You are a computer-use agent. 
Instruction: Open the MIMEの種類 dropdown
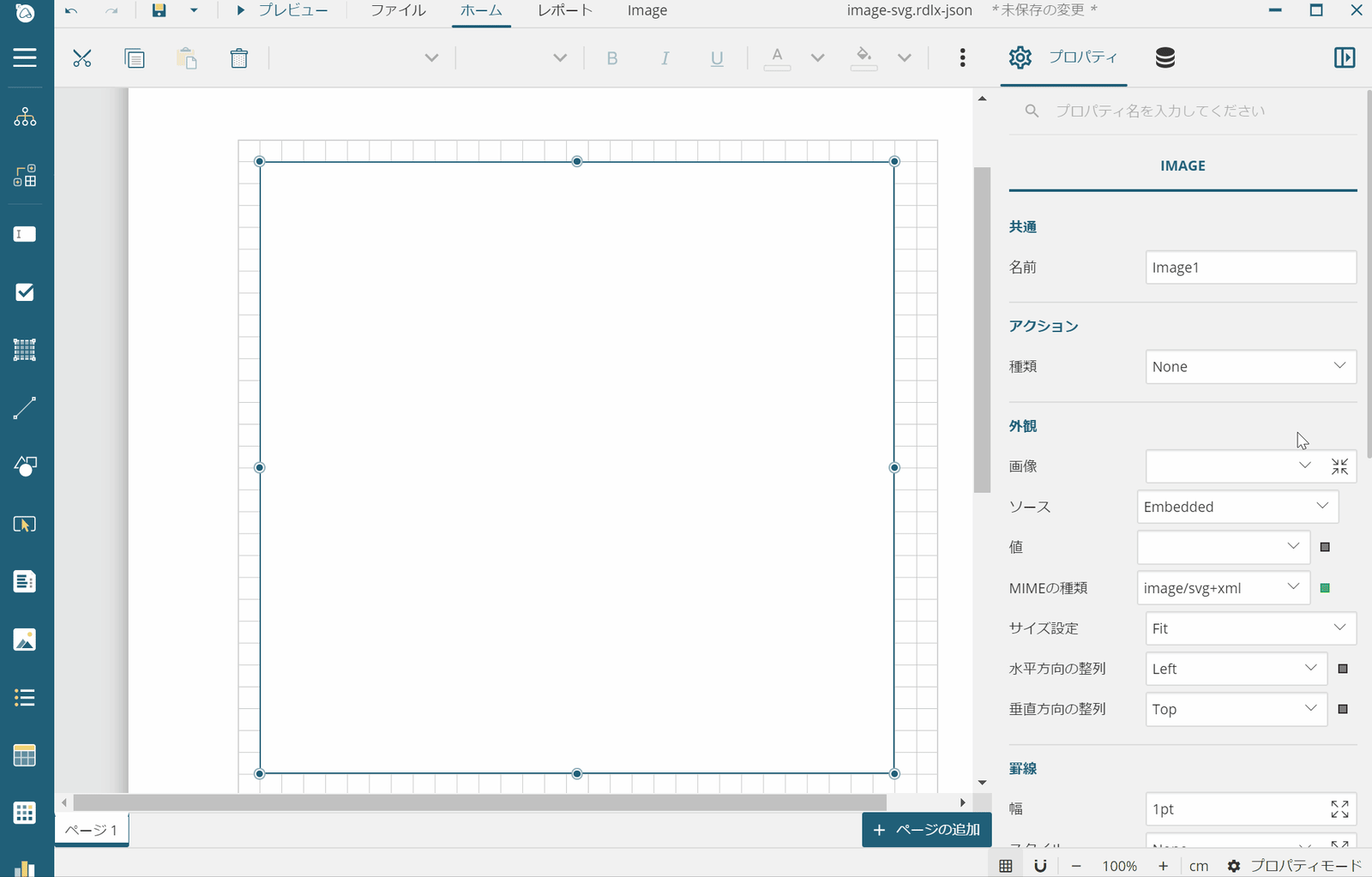[x=1223, y=588]
